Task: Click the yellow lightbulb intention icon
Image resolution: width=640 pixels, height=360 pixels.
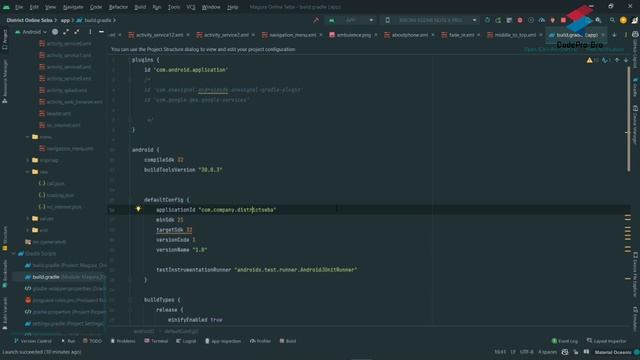Action: click(x=138, y=209)
